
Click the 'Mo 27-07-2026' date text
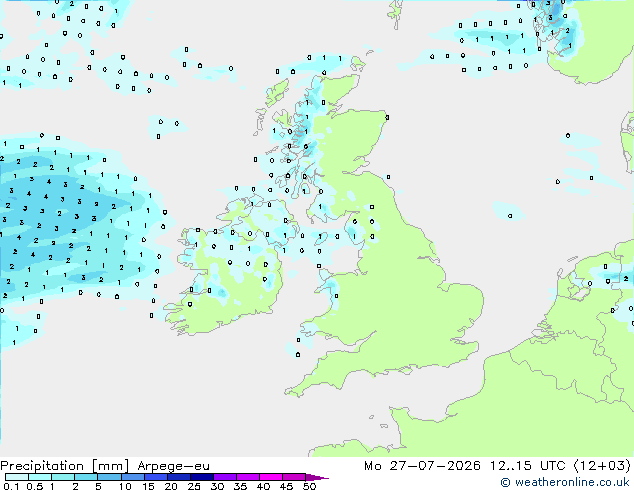(x=423, y=466)
